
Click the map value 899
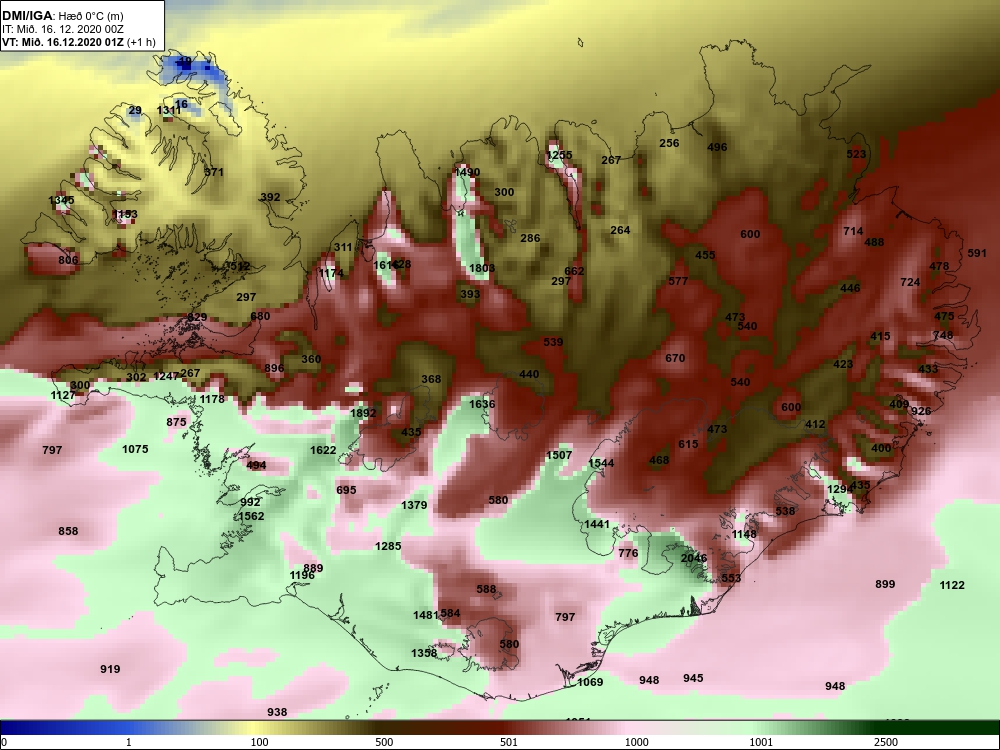pyautogui.click(x=885, y=584)
